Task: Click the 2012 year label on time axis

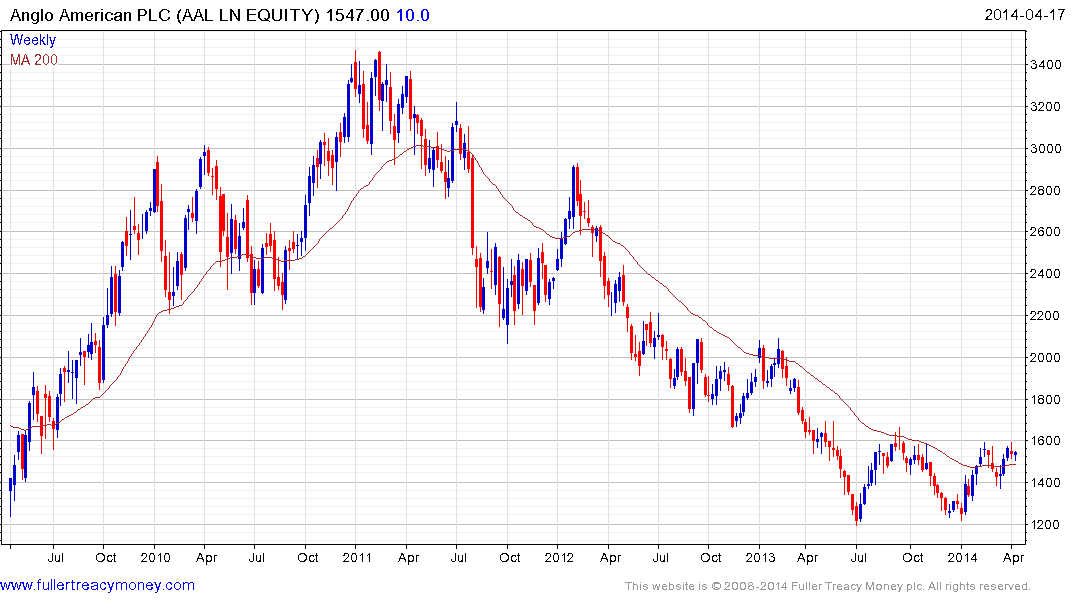Action: [x=559, y=557]
